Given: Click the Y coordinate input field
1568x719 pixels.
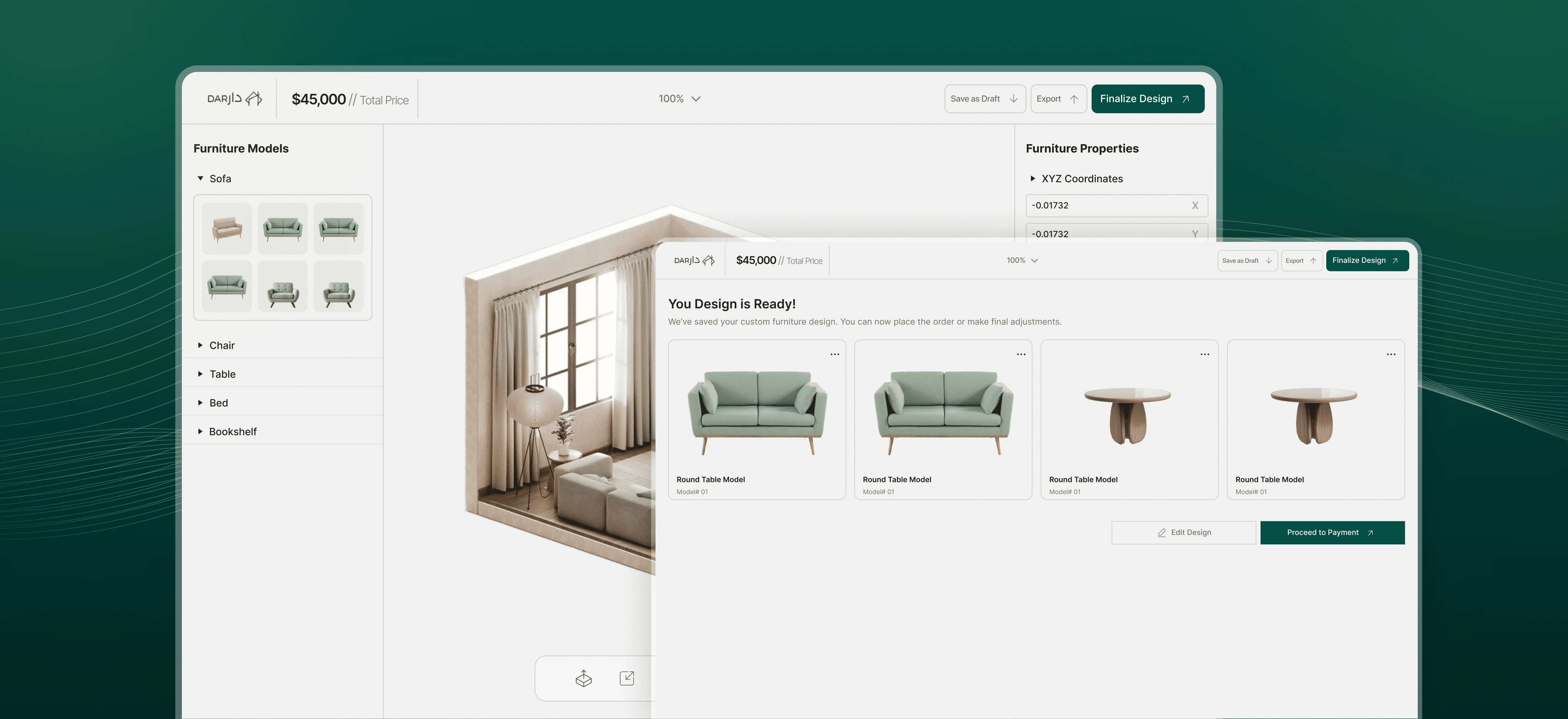Looking at the screenshot, I should pyautogui.click(x=1116, y=232).
